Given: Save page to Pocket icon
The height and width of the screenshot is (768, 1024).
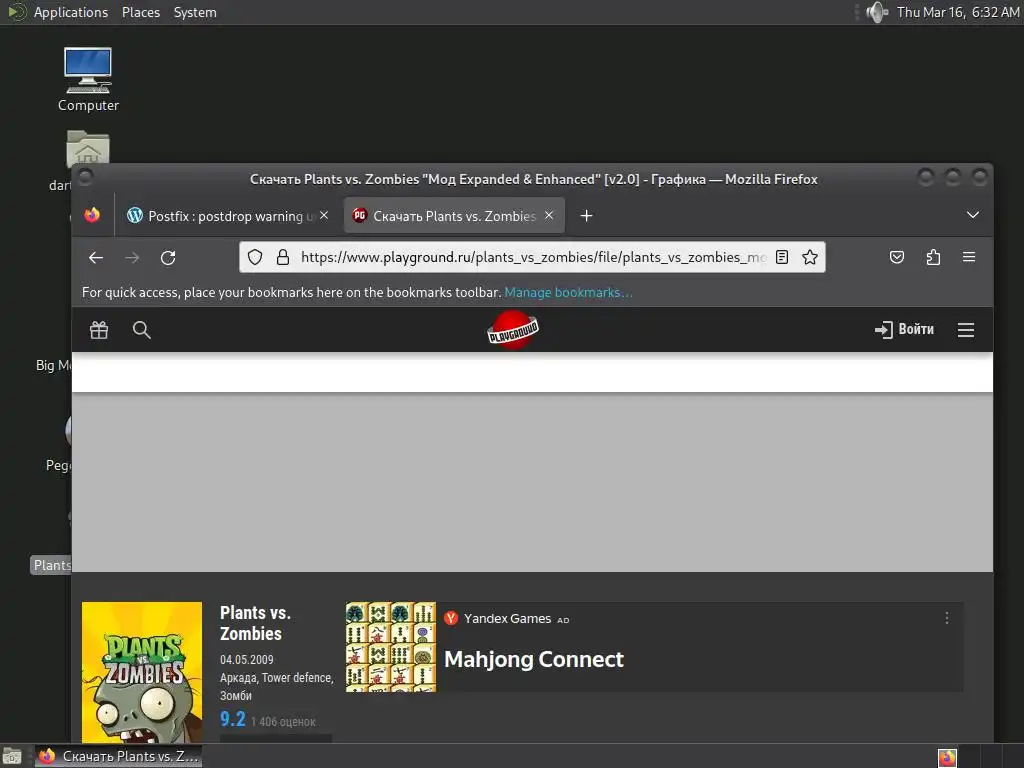Looking at the screenshot, I should [897, 257].
